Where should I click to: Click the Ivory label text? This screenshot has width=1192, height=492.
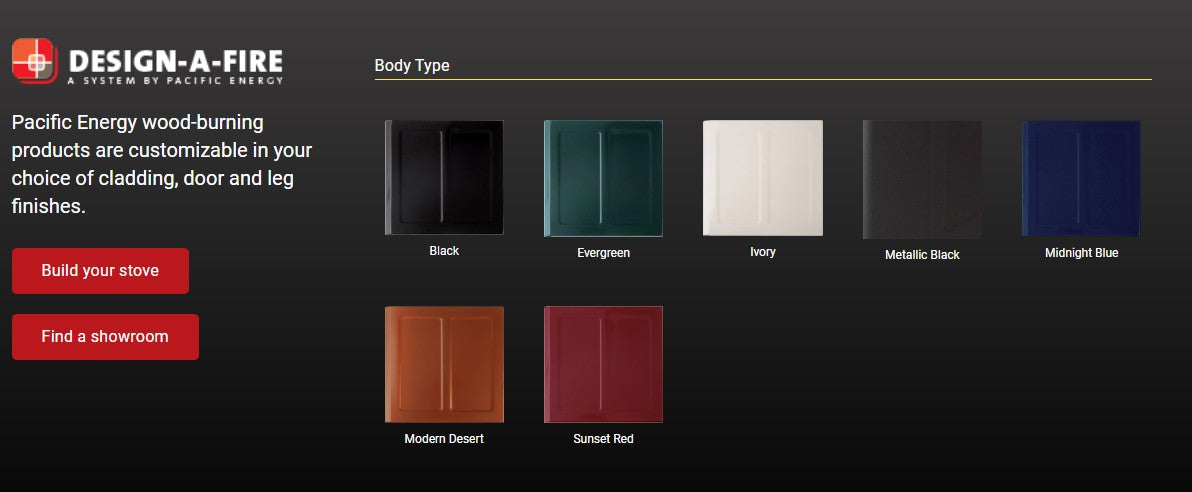click(x=762, y=252)
